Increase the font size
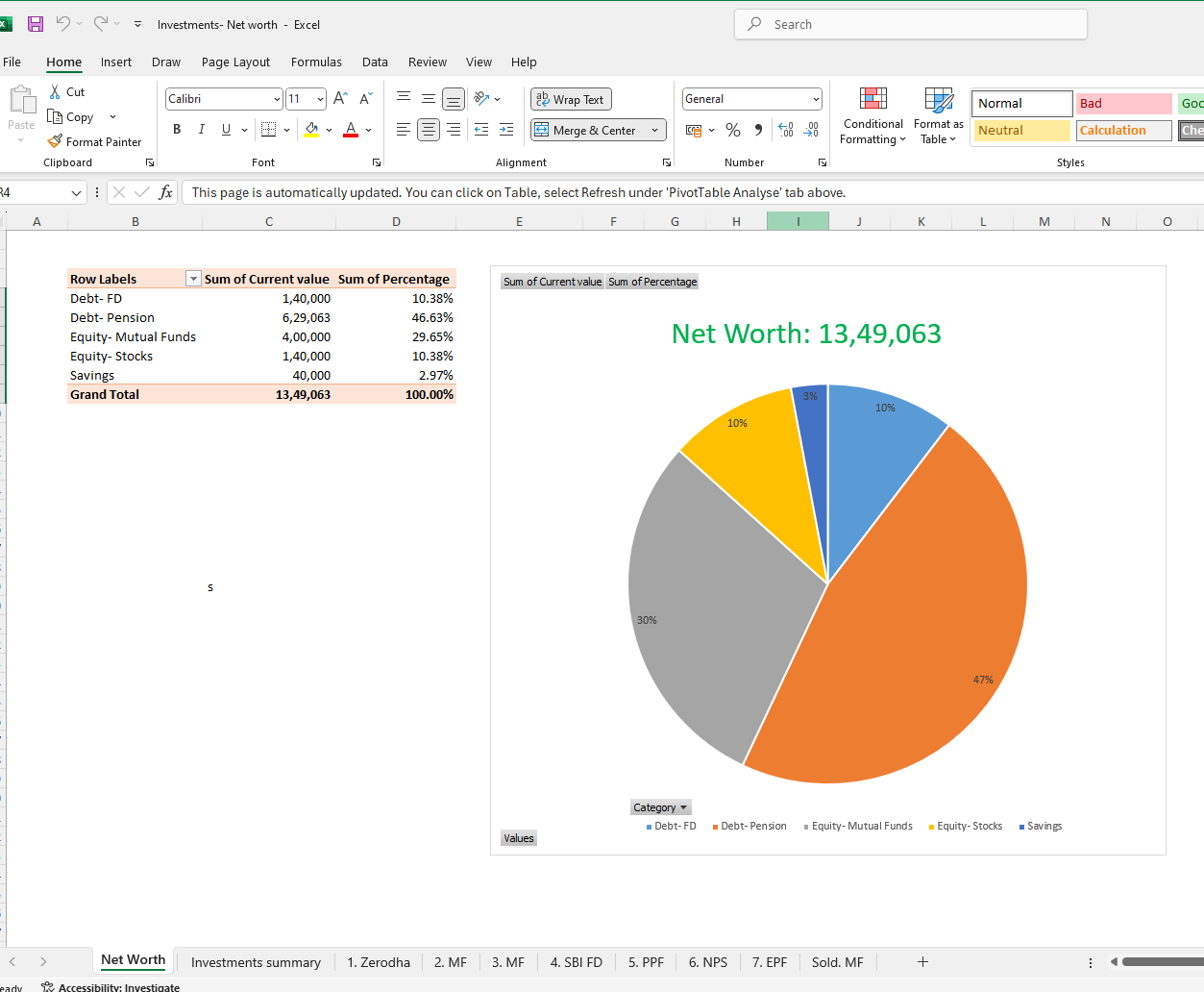The width and height of the screenshot is (1204, 992). pyautogui.click(x=340, y=99)
